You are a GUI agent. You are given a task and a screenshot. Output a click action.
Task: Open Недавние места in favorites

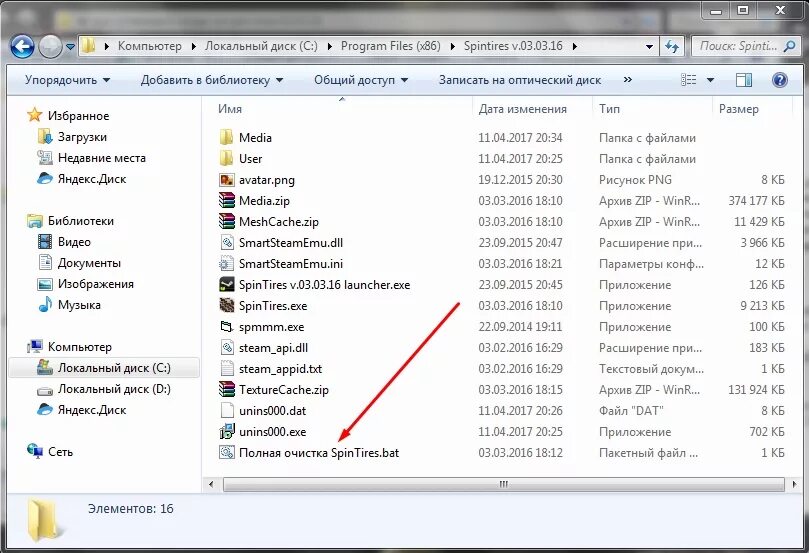[102, 158]
